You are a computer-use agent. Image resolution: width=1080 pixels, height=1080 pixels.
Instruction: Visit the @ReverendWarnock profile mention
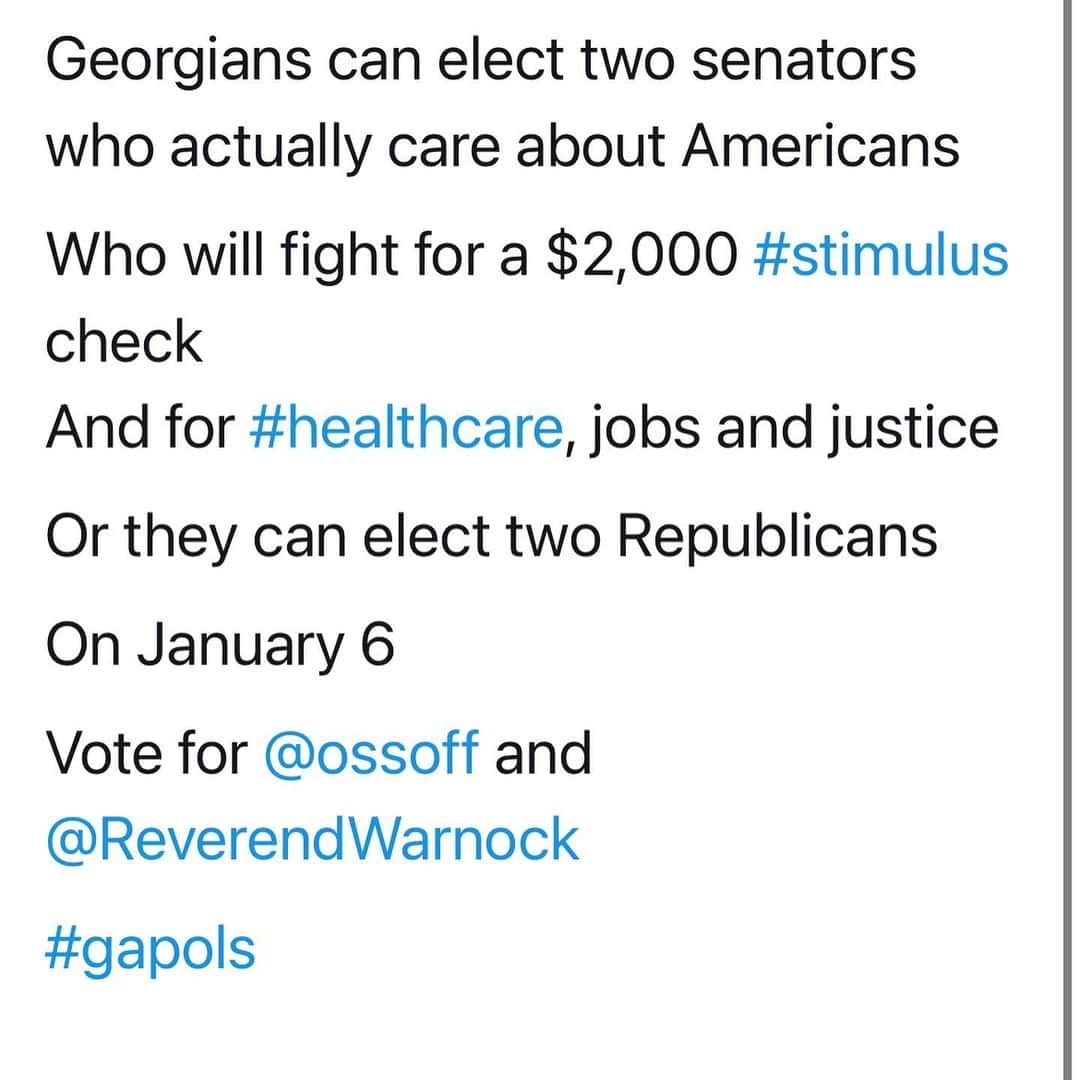point(312,840)
